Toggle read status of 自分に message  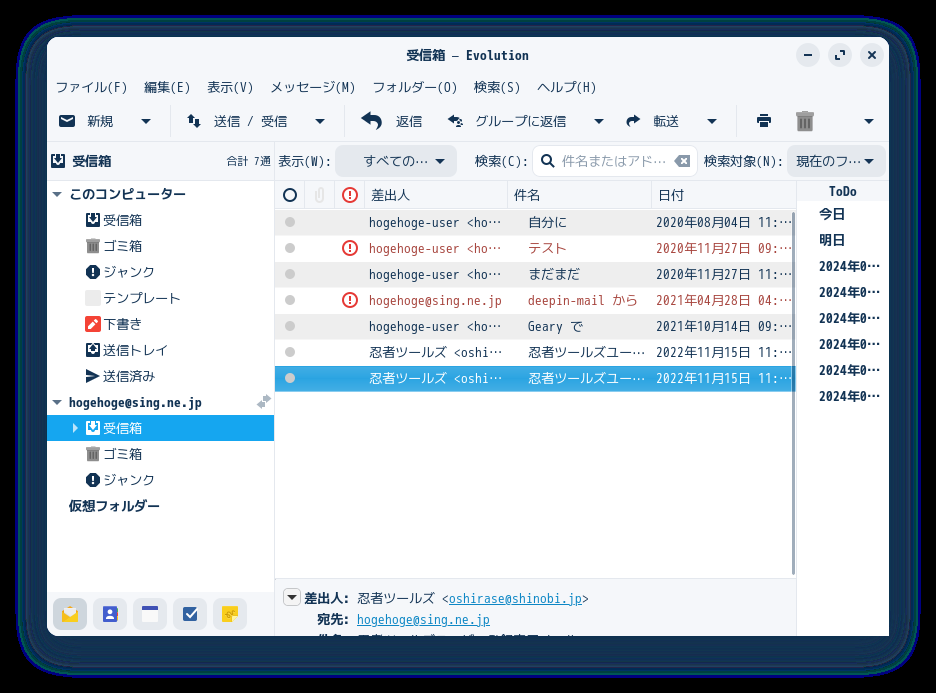[290, 222]
